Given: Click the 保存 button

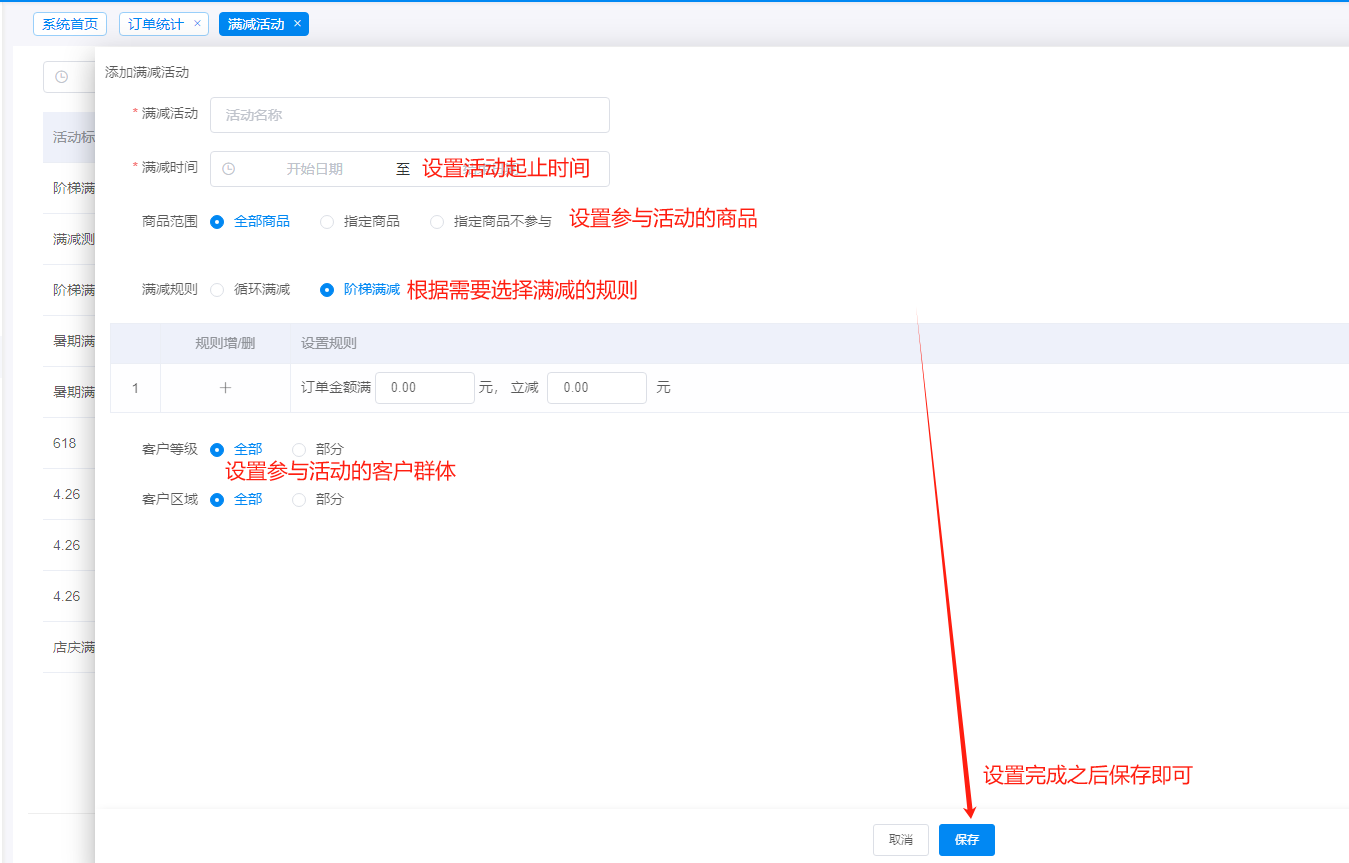Looking at the screenshot, I should (x=966, y=840).
